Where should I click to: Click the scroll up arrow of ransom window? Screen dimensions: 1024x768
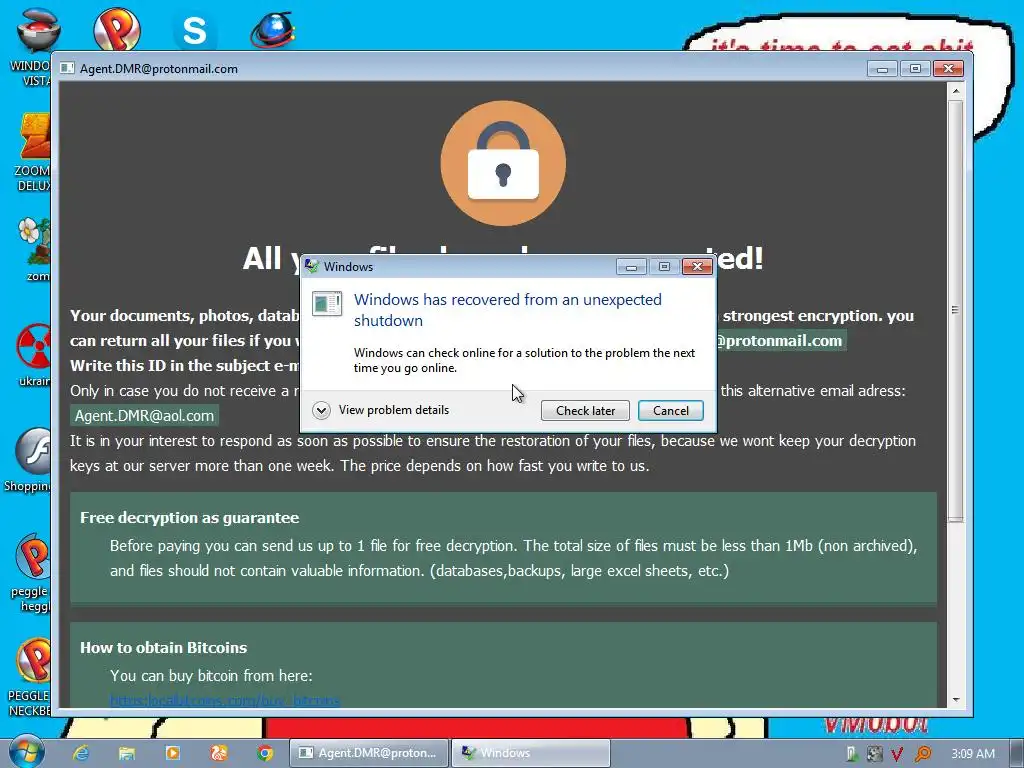click(x=955, y=91)
